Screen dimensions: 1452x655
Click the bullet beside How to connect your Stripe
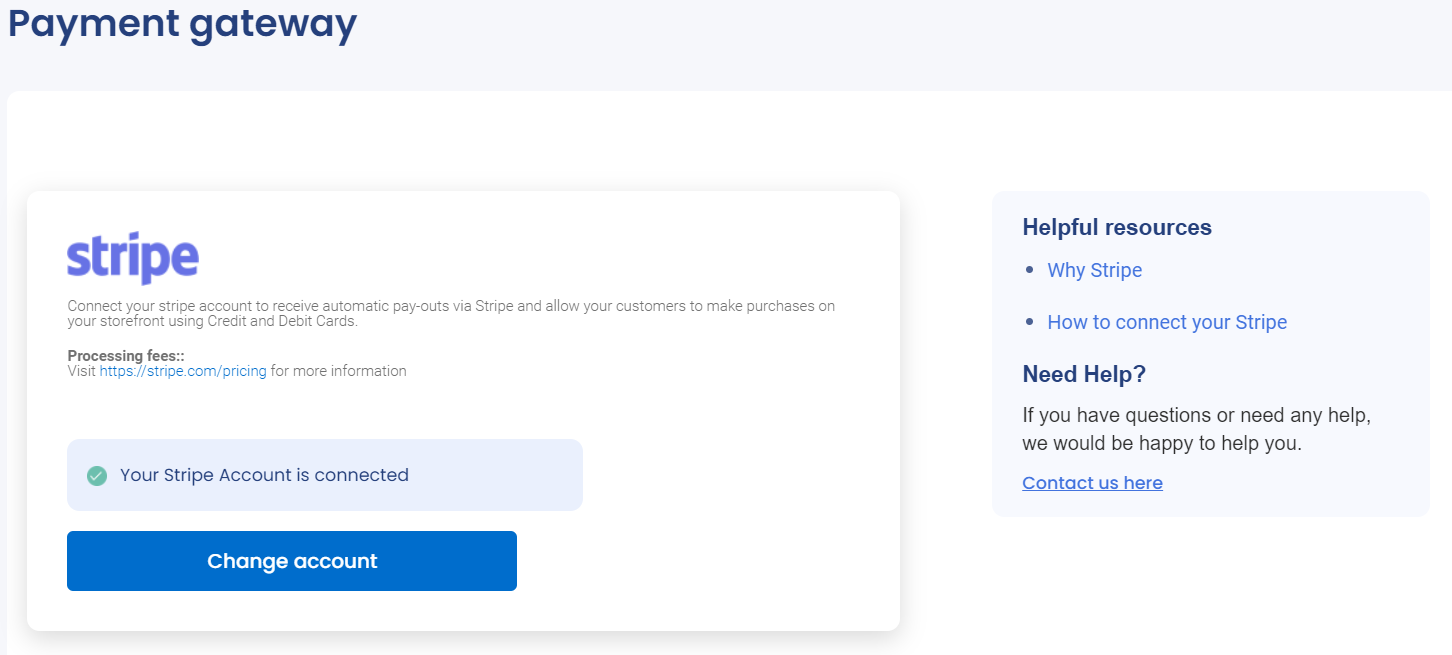[x=1031, y=322]
